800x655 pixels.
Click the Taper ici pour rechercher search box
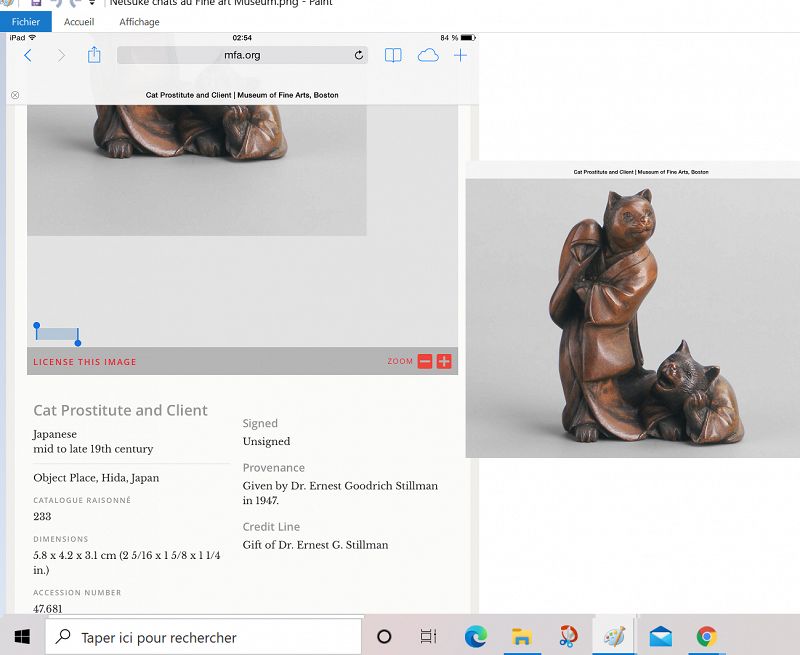coord(203,637)
